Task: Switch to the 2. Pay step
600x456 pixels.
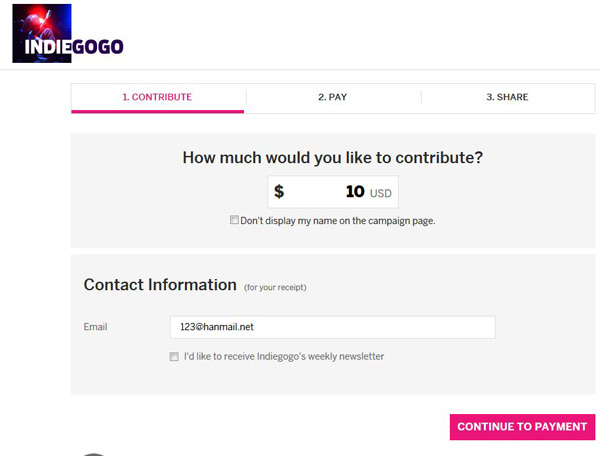Action: (333, 97)
